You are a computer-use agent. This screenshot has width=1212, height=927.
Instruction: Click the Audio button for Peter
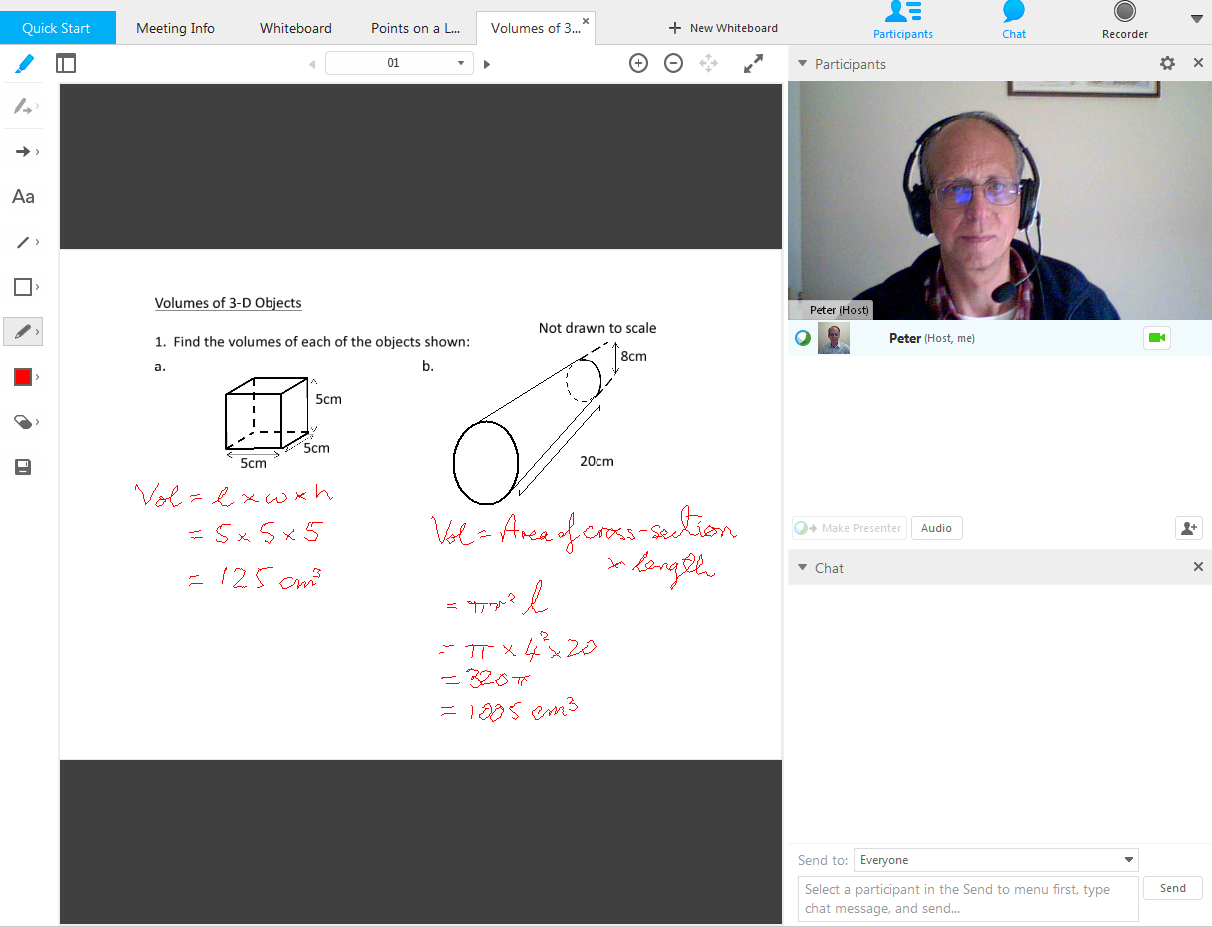pos(936,527)
